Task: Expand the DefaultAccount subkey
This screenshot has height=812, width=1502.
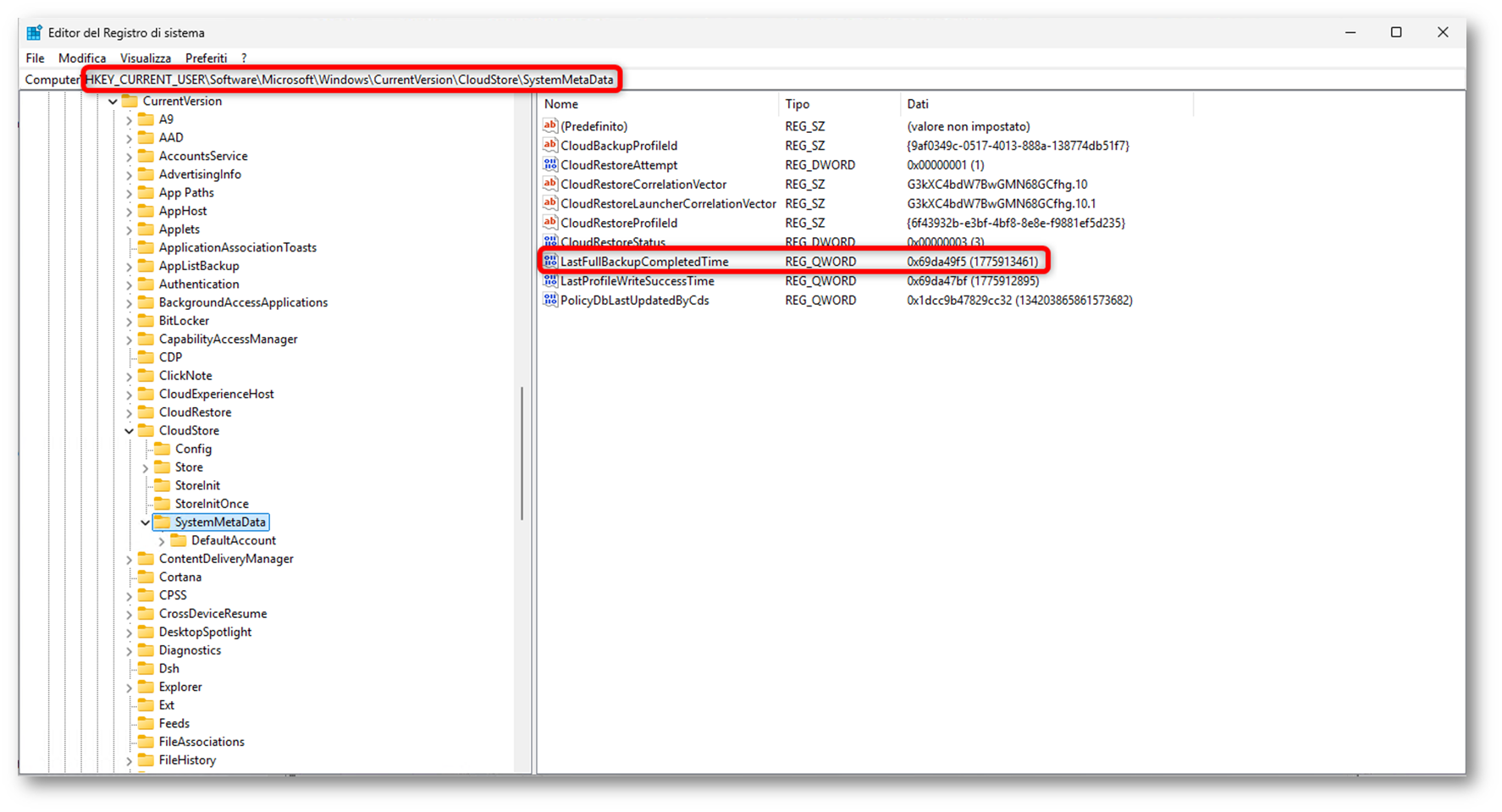Action: tap(162, 541)
